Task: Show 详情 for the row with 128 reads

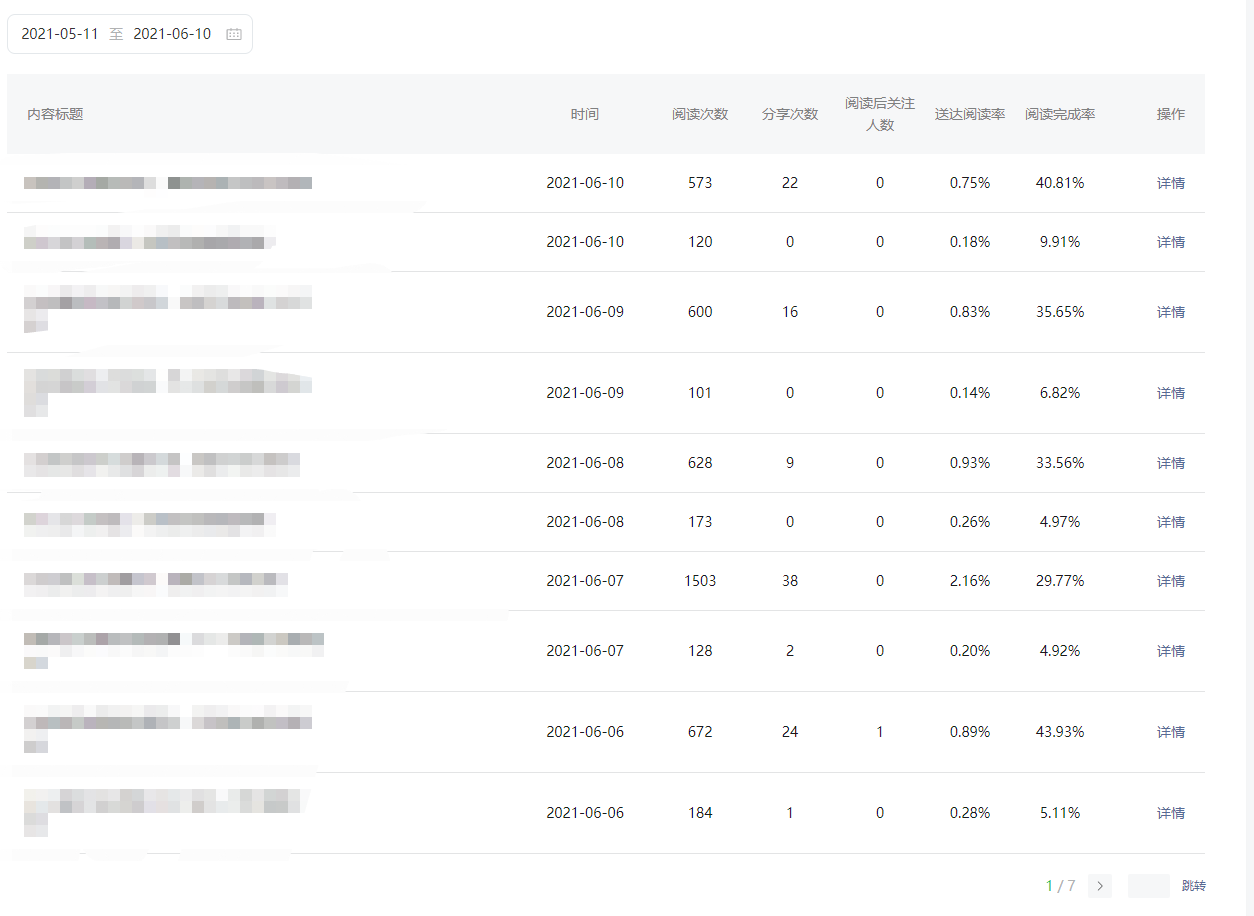Action: 1170,651
